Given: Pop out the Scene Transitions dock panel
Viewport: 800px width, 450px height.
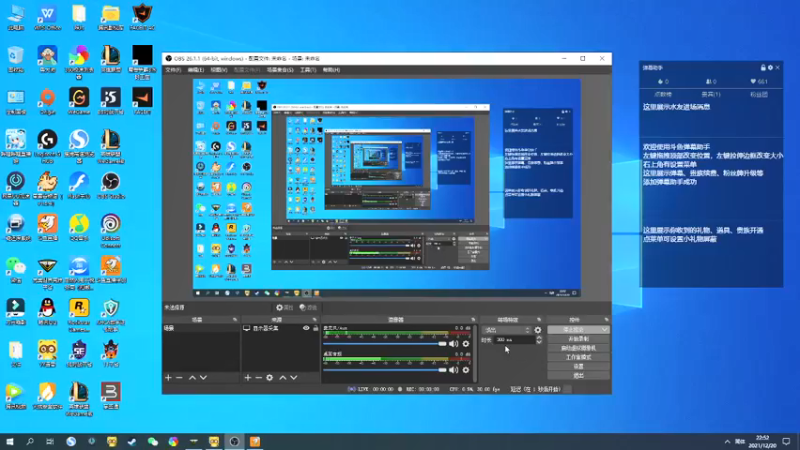Looking at the screenshot, I should tap(539, 320).
